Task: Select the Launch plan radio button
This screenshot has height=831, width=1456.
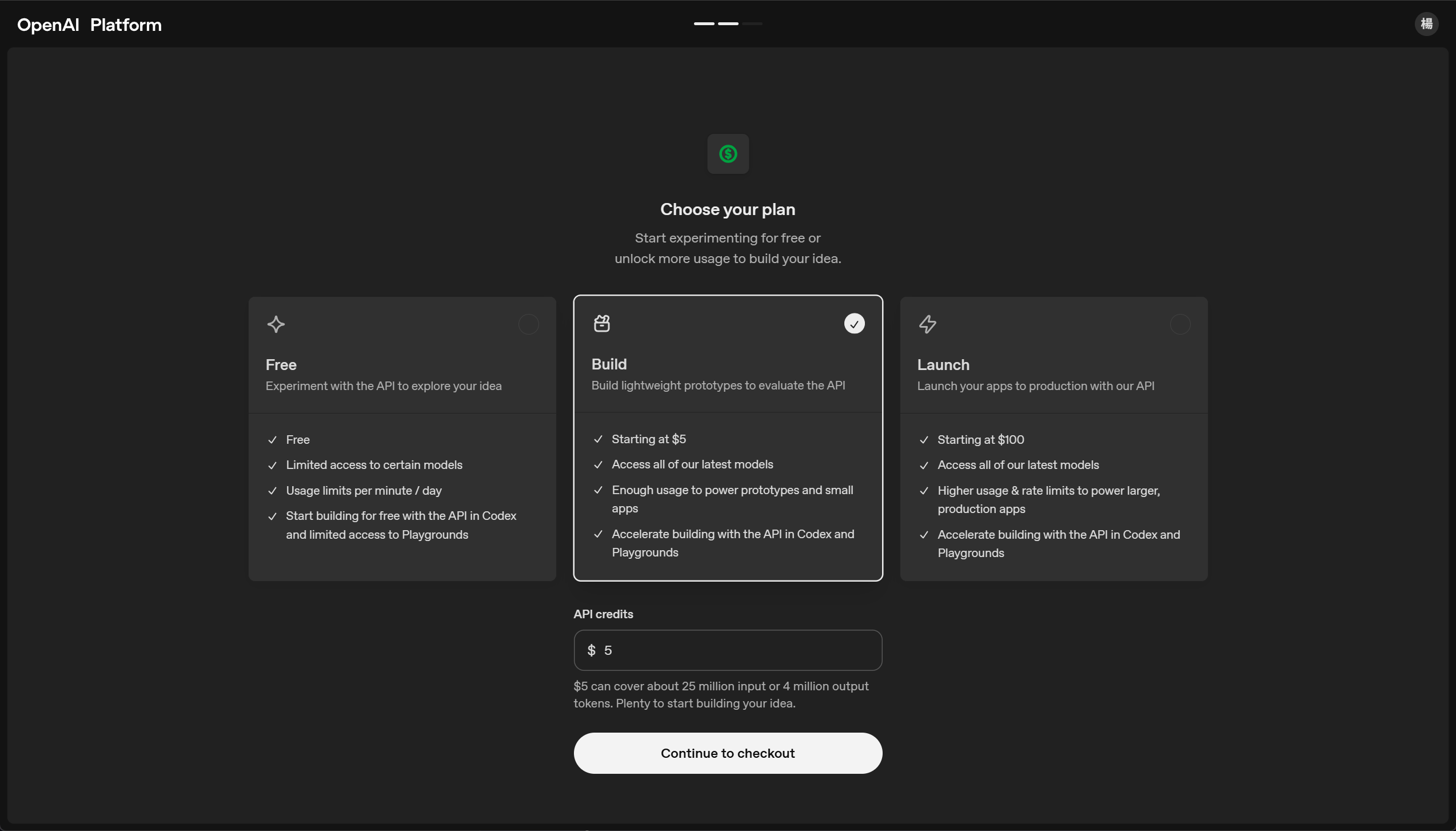Action: coord(1180,324)
